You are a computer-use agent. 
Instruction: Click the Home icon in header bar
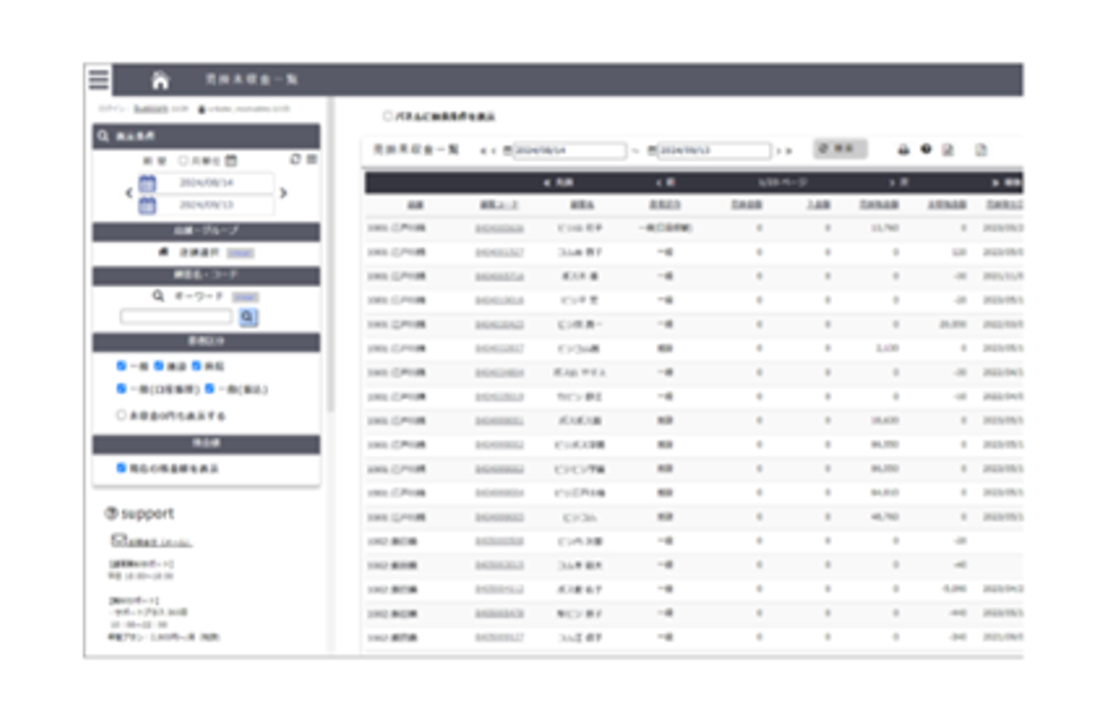[160, 80]
